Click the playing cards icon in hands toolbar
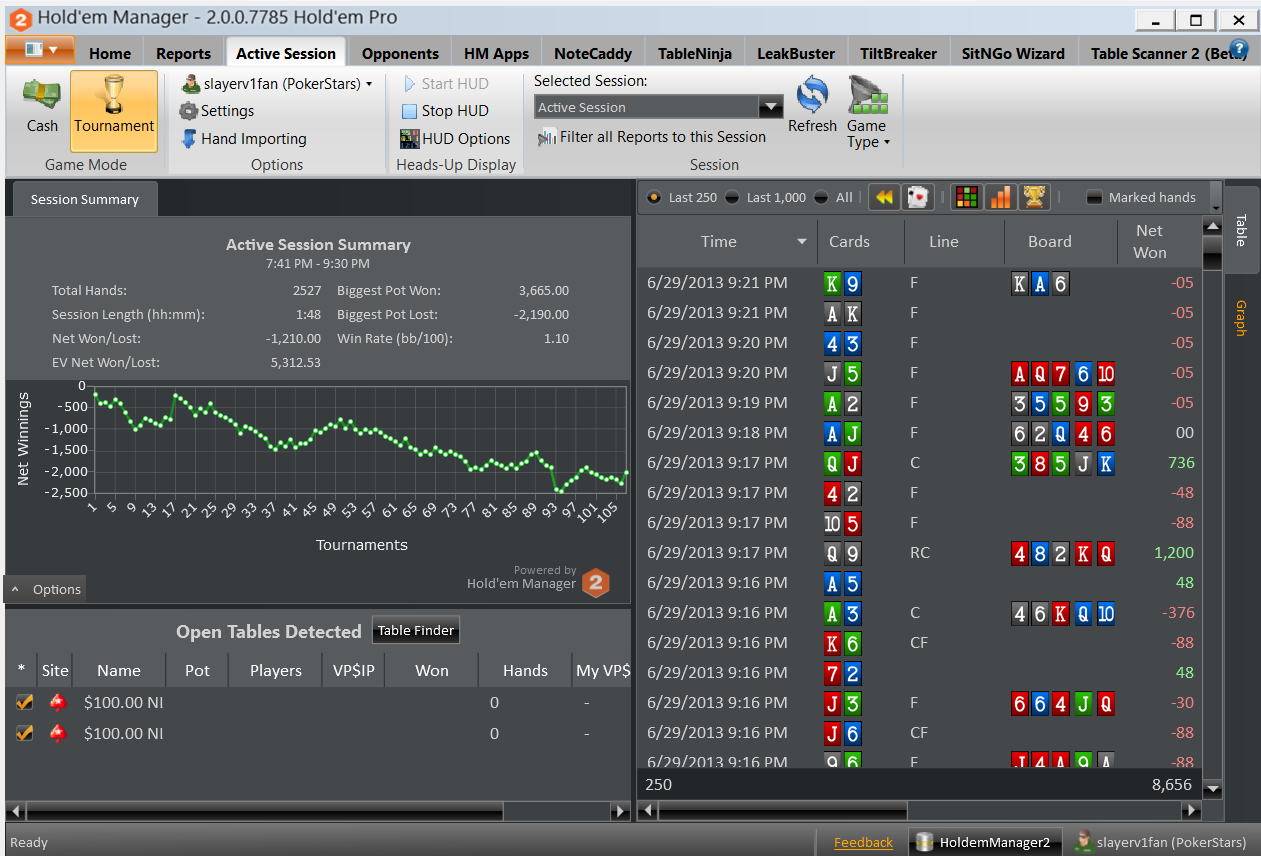 917,198
